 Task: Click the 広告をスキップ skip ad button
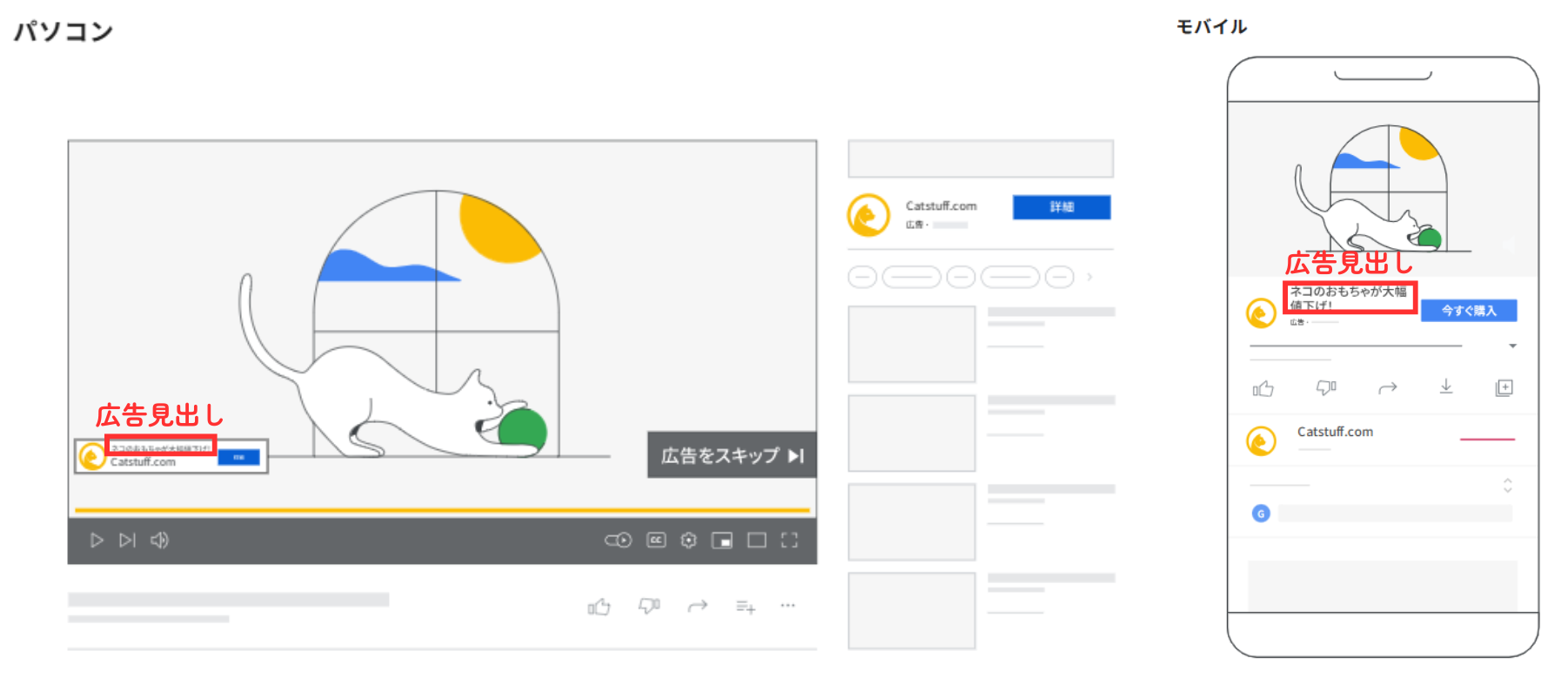tap(732, 455)
